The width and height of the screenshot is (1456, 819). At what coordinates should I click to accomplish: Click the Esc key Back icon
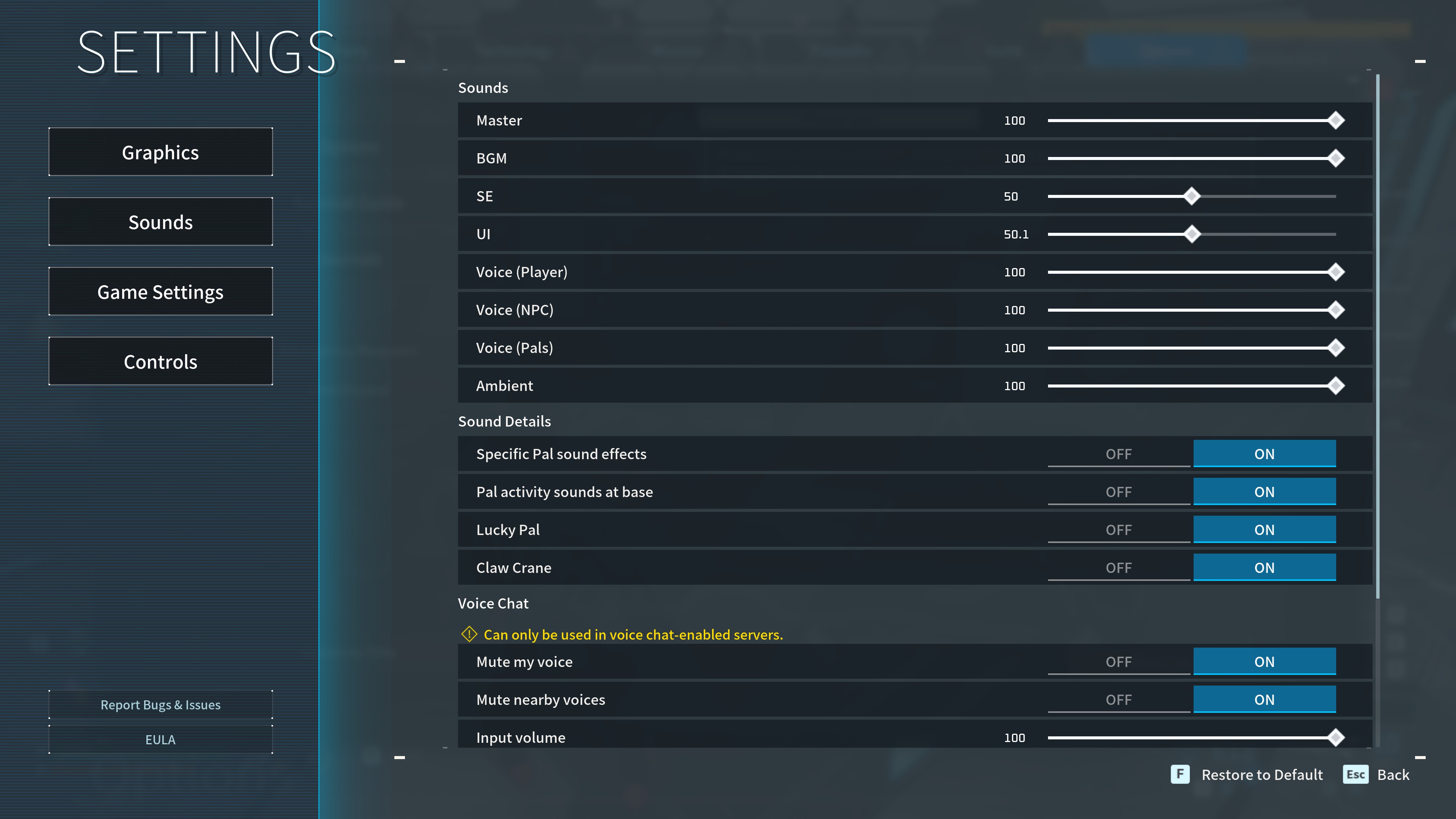pyautogui.click(x=1356, y=774)
